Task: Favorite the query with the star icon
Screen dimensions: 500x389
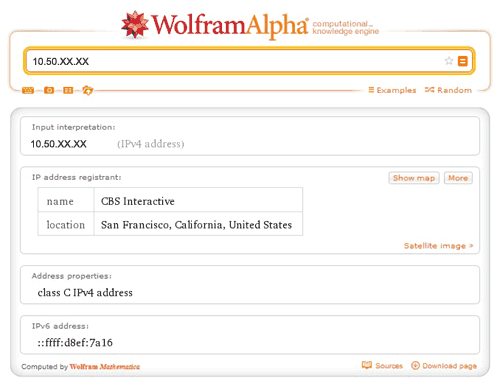Action: [x=449, y=61]
